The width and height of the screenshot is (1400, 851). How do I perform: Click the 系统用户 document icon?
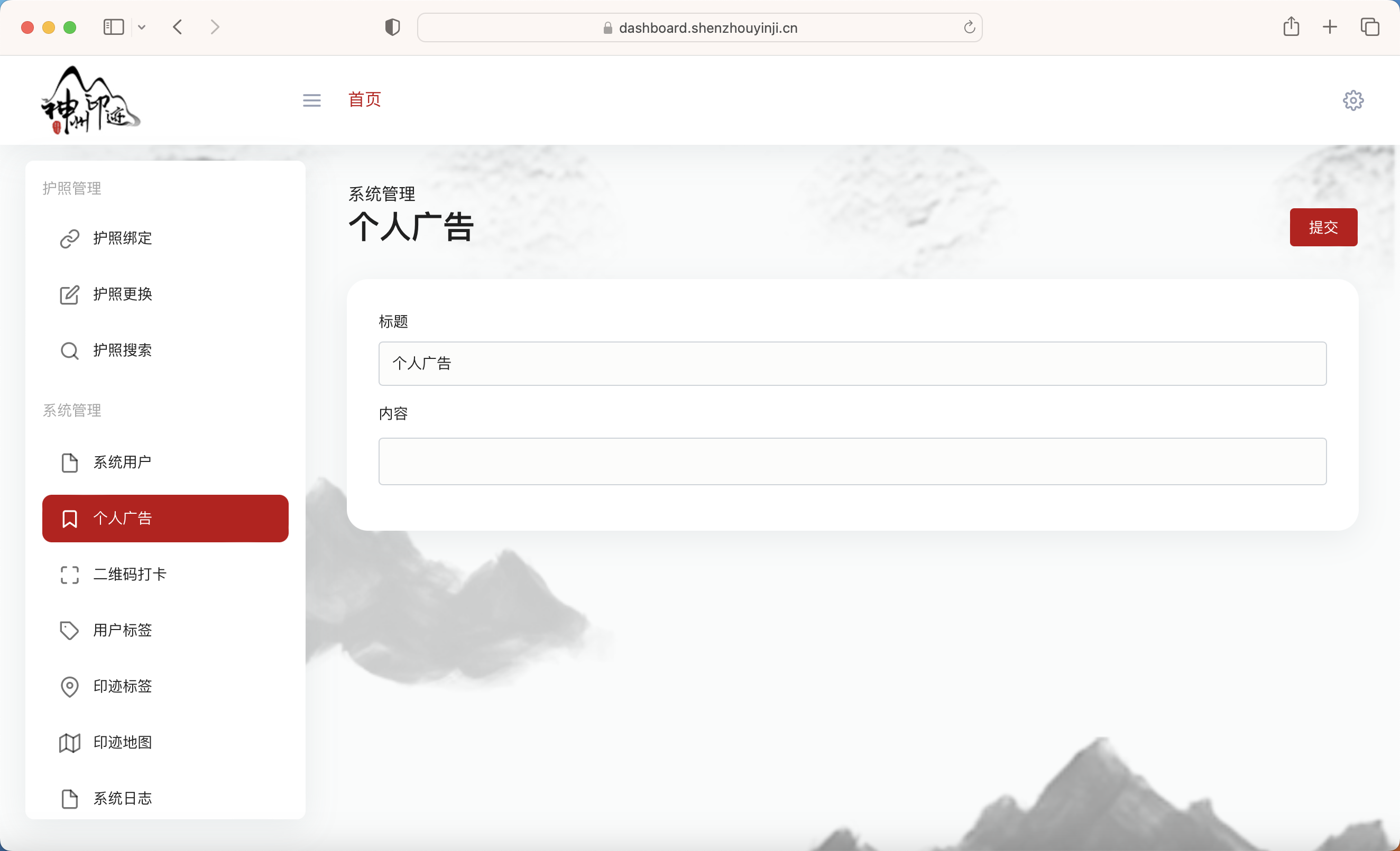coord(69,462)
